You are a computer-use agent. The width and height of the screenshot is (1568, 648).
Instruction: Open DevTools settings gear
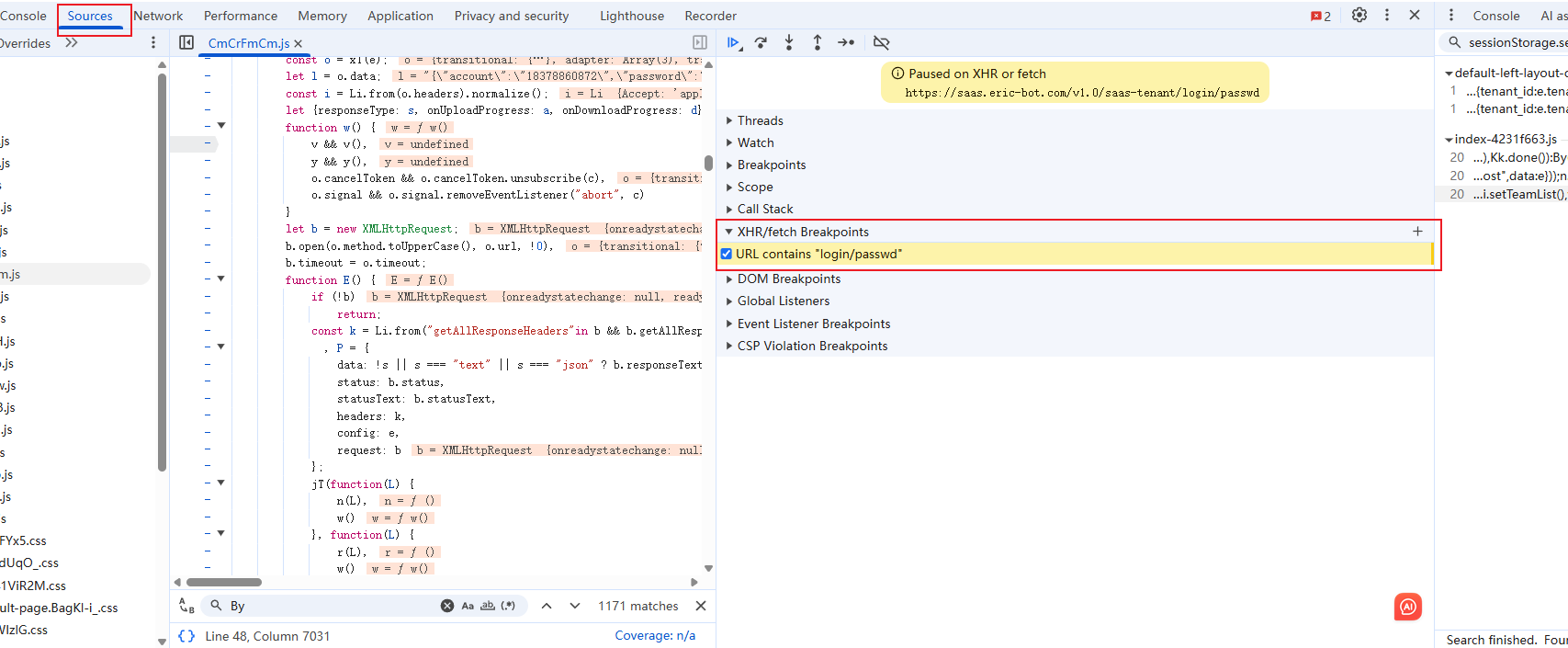pos(1359,15)
